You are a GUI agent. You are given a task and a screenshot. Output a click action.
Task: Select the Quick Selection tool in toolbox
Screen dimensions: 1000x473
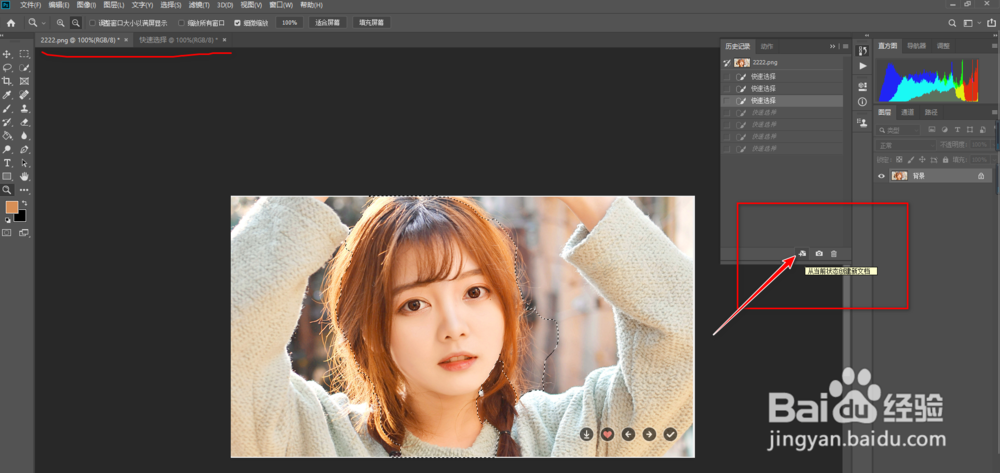[24, 68]
